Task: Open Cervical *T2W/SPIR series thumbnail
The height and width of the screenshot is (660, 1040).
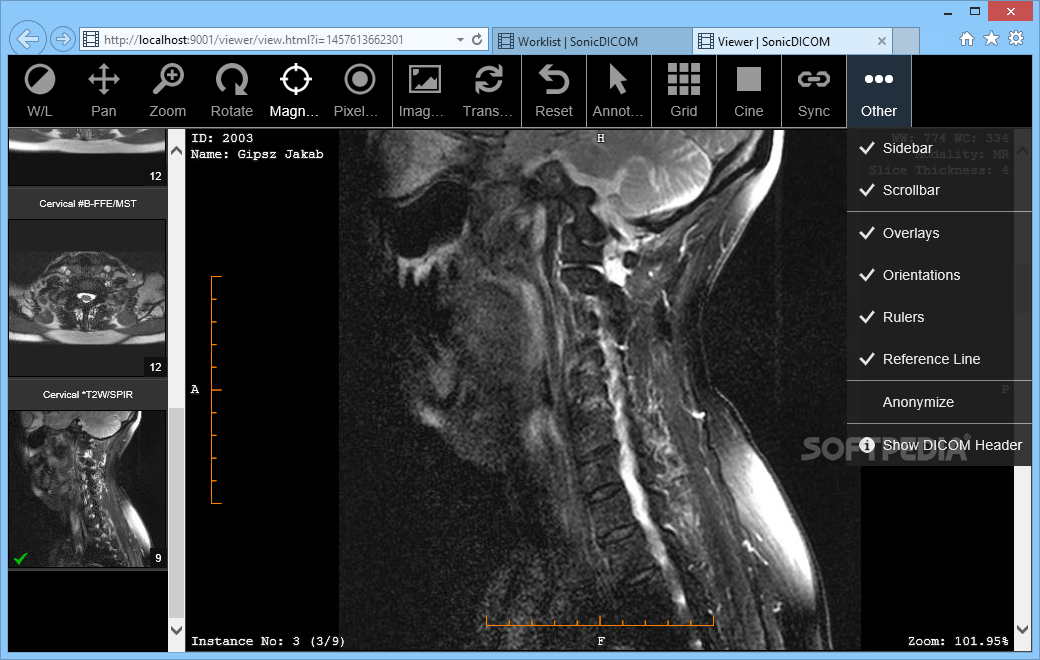Action: 87,489
